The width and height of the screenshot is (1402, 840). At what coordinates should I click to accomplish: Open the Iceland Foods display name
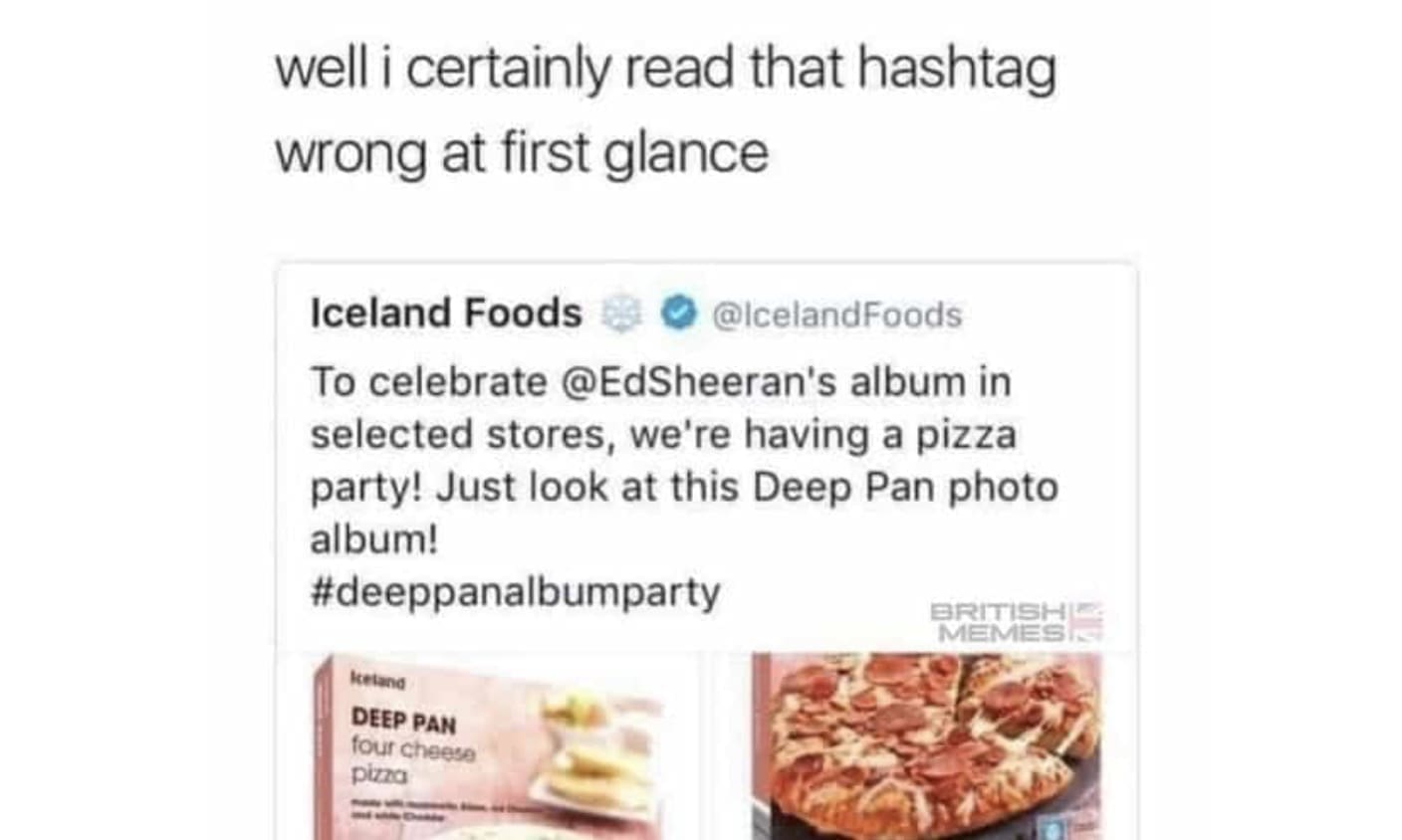point(446,313)
